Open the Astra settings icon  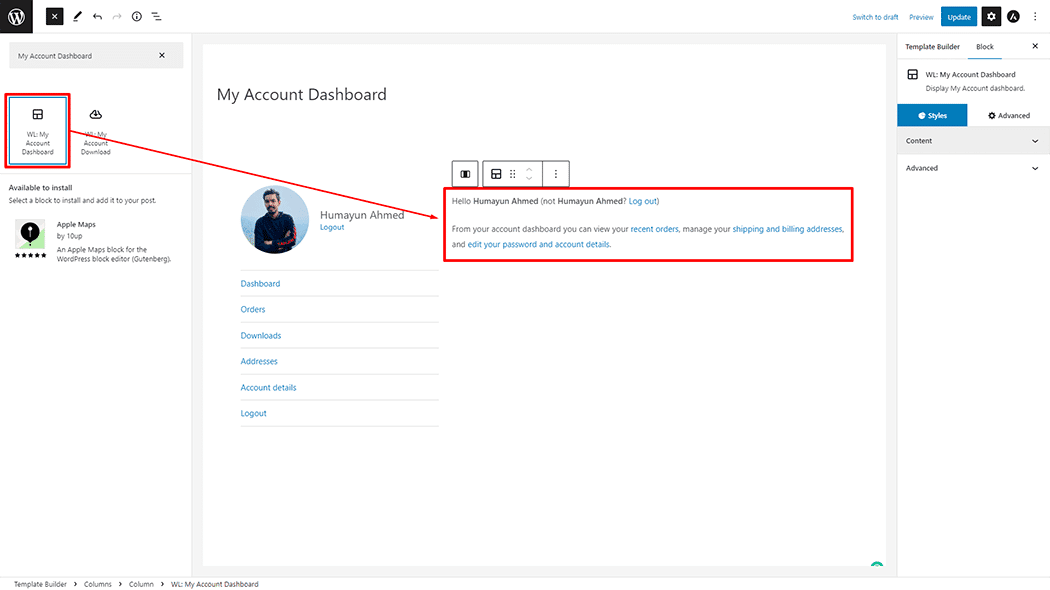[x=1013, y=17]
